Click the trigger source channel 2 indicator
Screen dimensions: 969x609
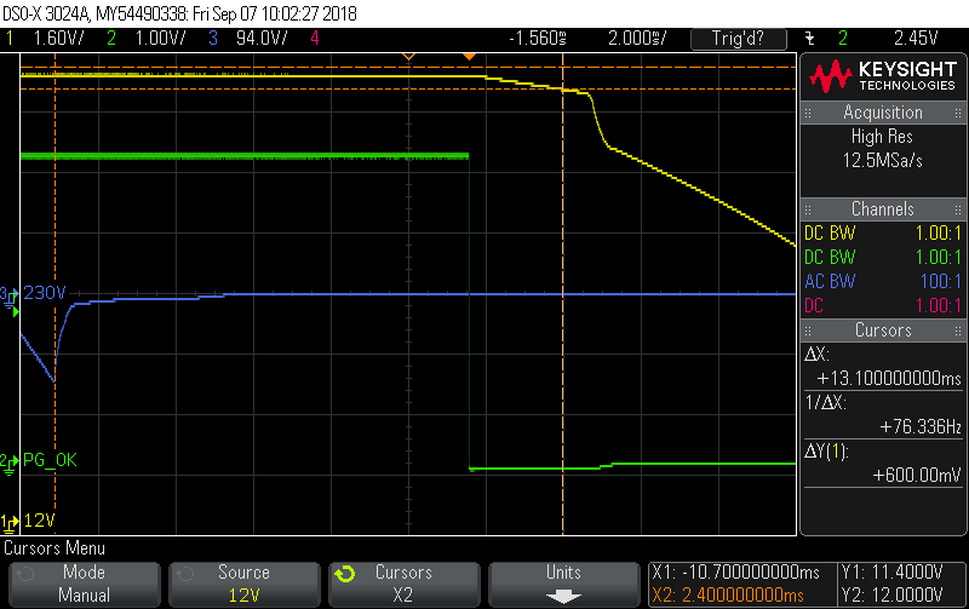(x=843, y=38)
